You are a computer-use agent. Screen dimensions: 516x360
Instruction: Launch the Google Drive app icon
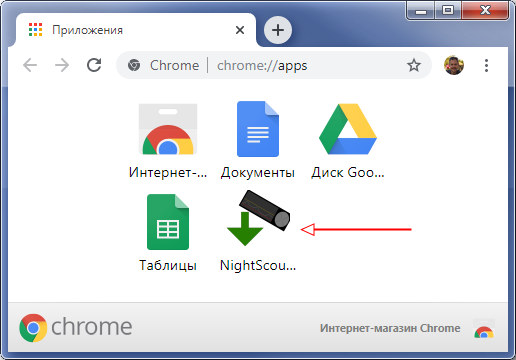(x=348, y=129)
